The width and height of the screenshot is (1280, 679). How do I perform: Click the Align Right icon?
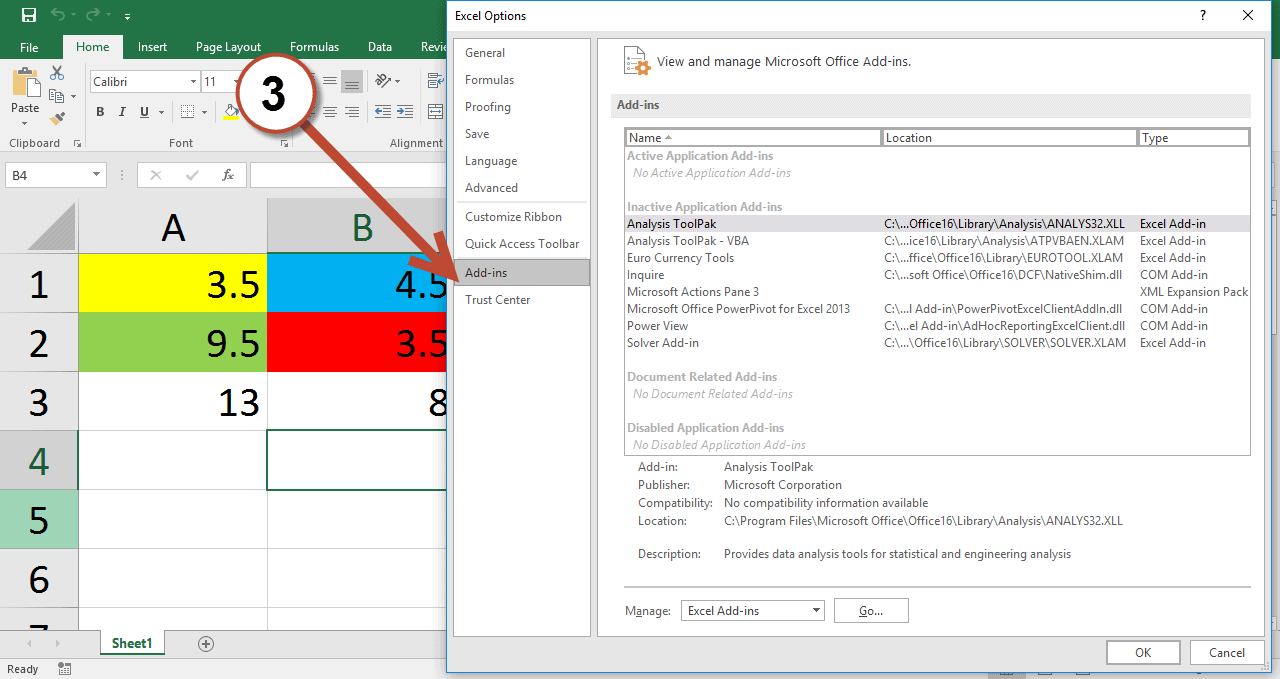pyautogui.click(x=351, y=112)
